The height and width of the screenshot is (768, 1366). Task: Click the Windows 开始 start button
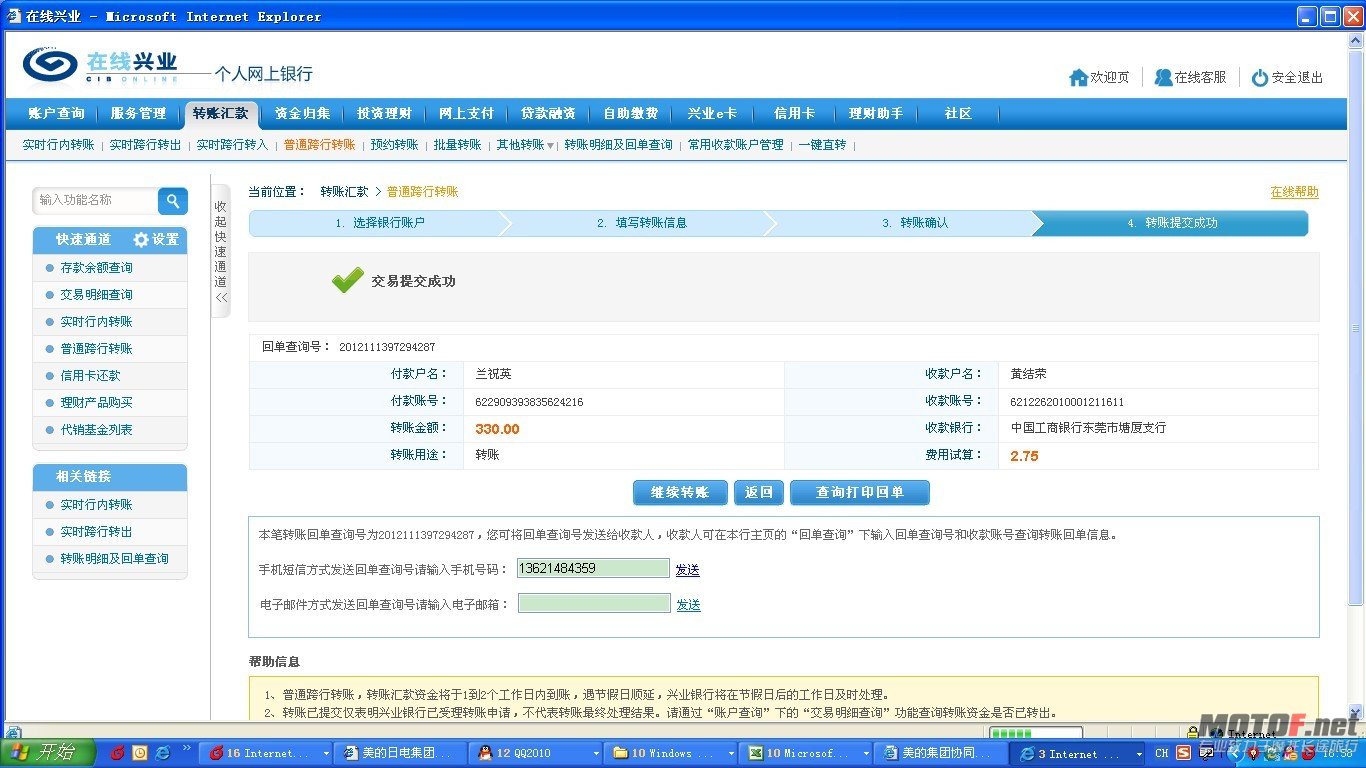[x=48, y=753]
